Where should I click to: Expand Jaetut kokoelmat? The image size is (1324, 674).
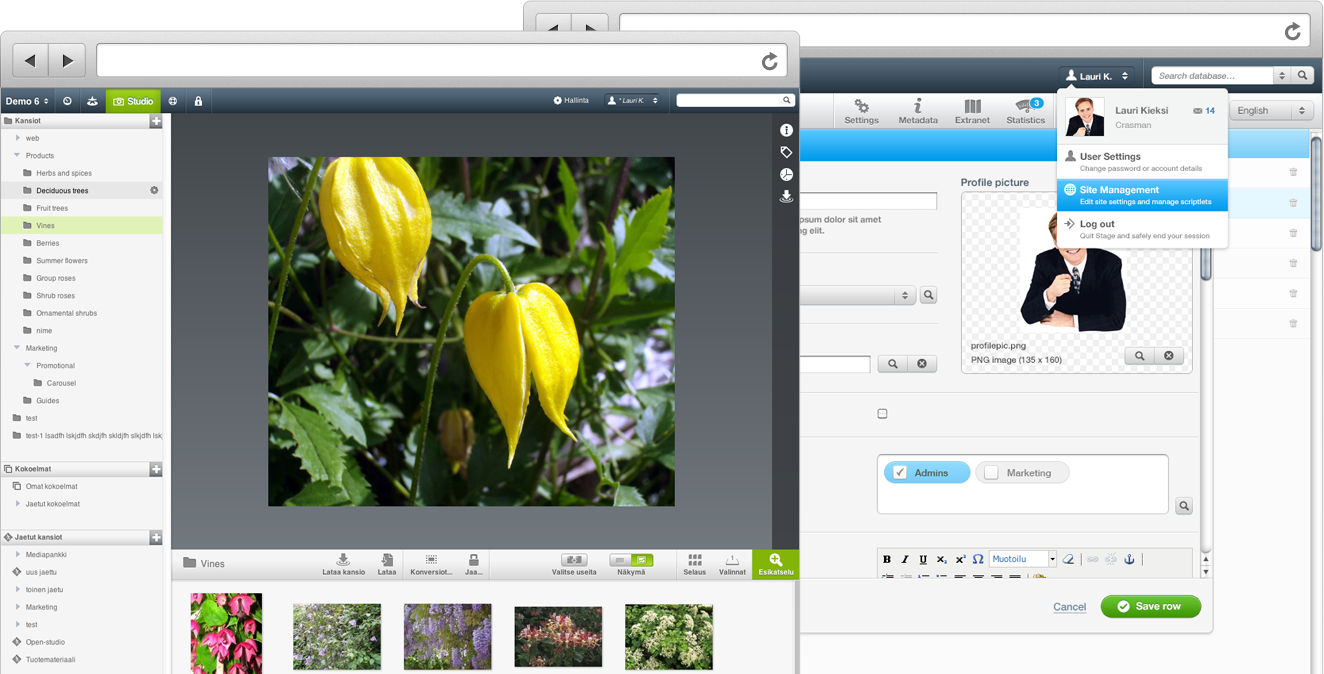click(x=17, y=504)
